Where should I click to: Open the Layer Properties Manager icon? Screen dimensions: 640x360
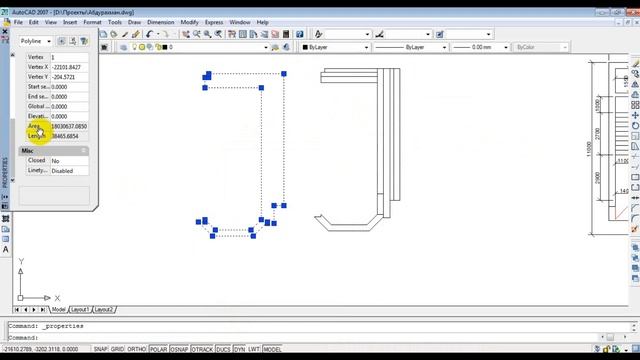(124, 47)
